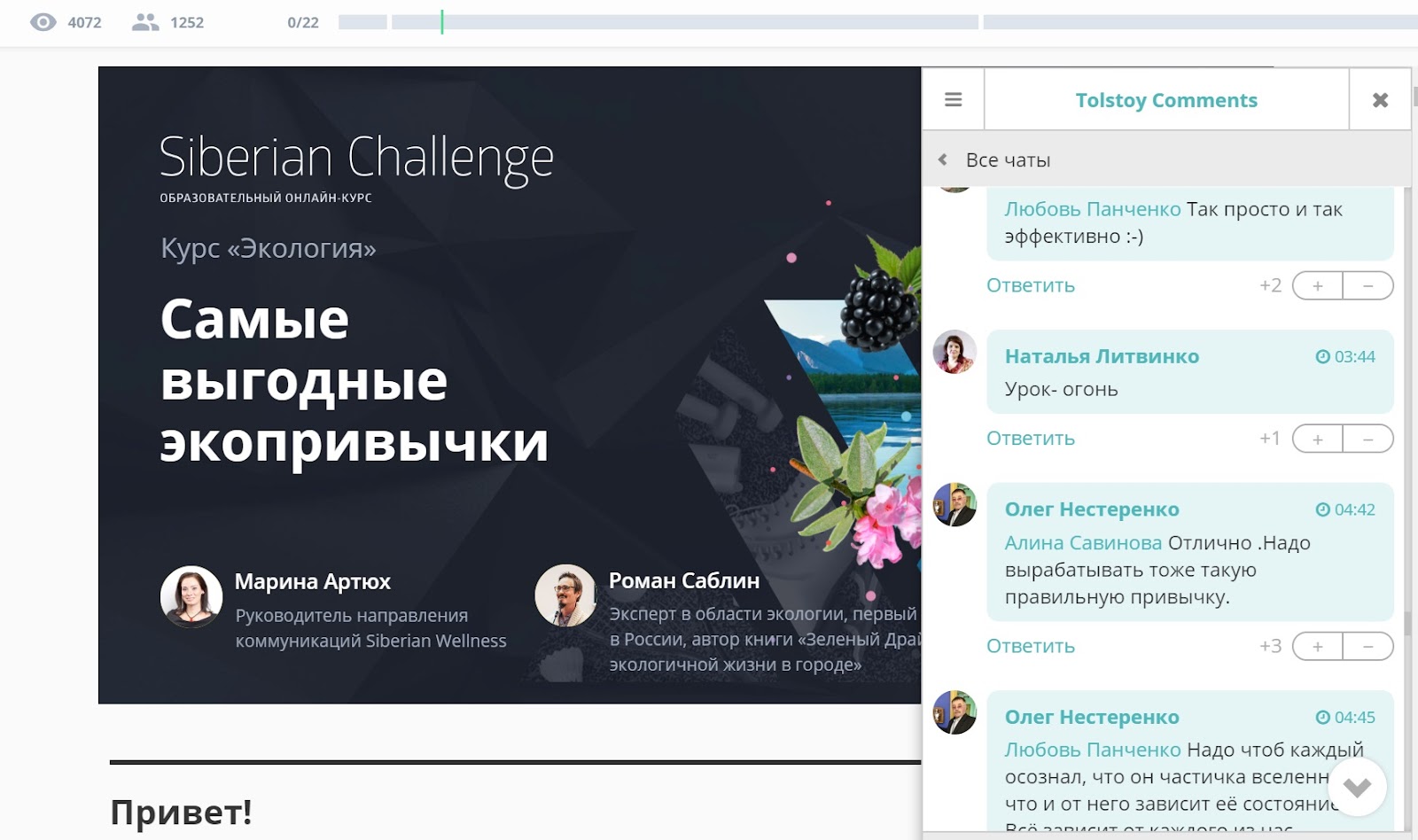1418x840 pixels.
Task: Jump to timestamp 03:44
Action: (1354, 356)
